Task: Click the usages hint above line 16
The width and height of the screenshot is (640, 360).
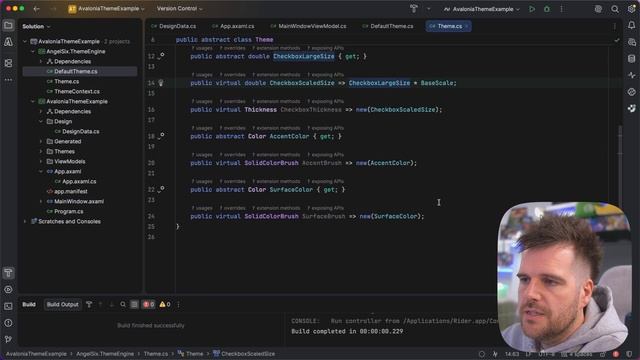Action: click(x=202, y=101)
